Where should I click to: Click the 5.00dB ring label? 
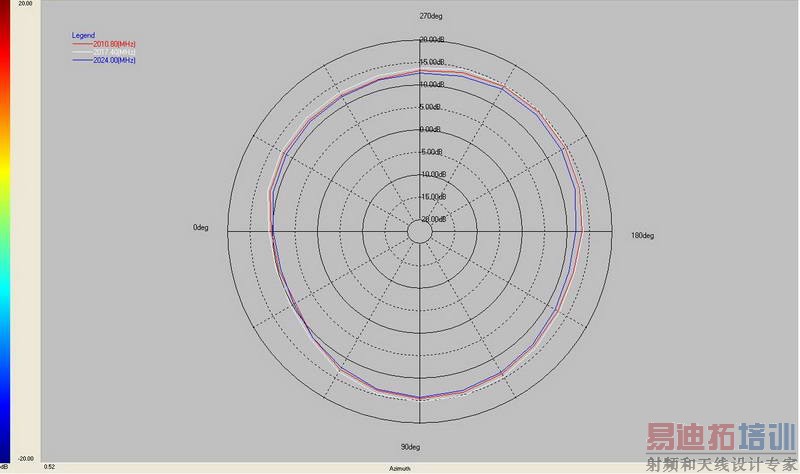430,107
